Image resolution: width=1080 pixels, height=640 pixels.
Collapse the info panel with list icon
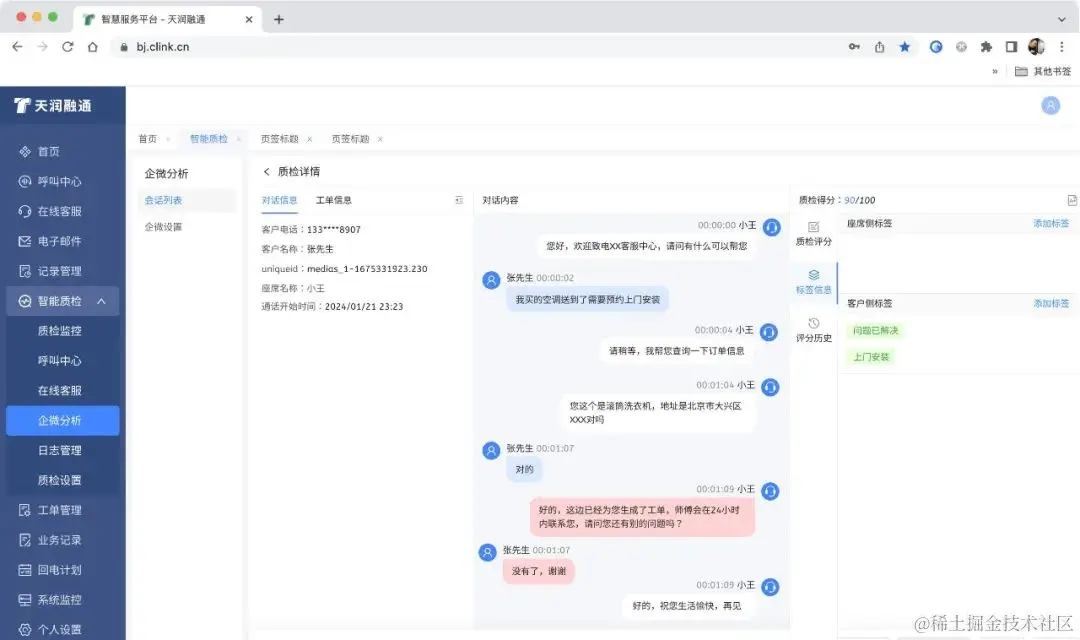[x=459, y=200]
